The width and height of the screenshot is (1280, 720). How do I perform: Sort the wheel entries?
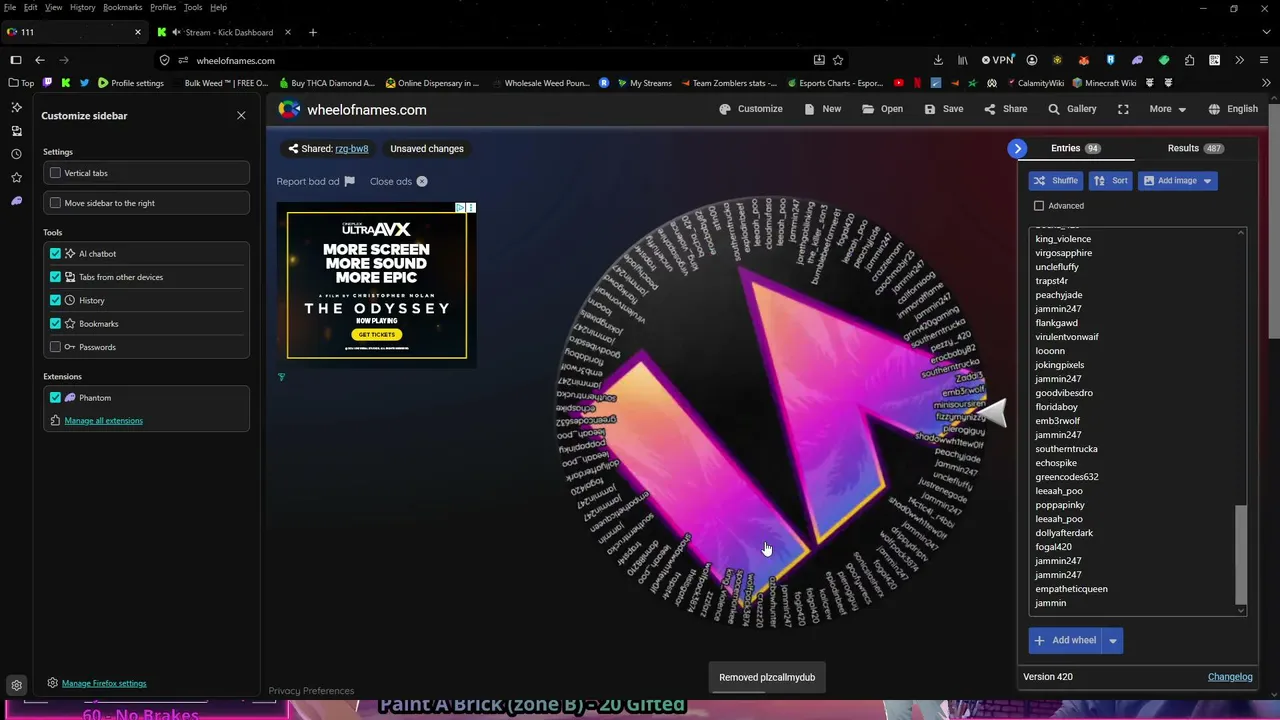pyautogui.click(x=1111, y=181)
